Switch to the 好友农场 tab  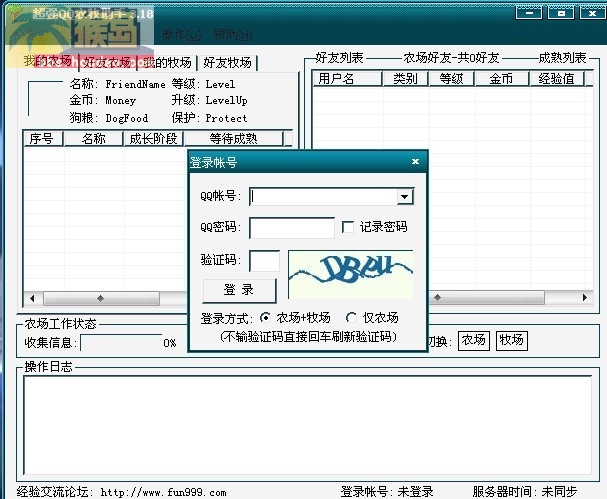tap(107, 63)
